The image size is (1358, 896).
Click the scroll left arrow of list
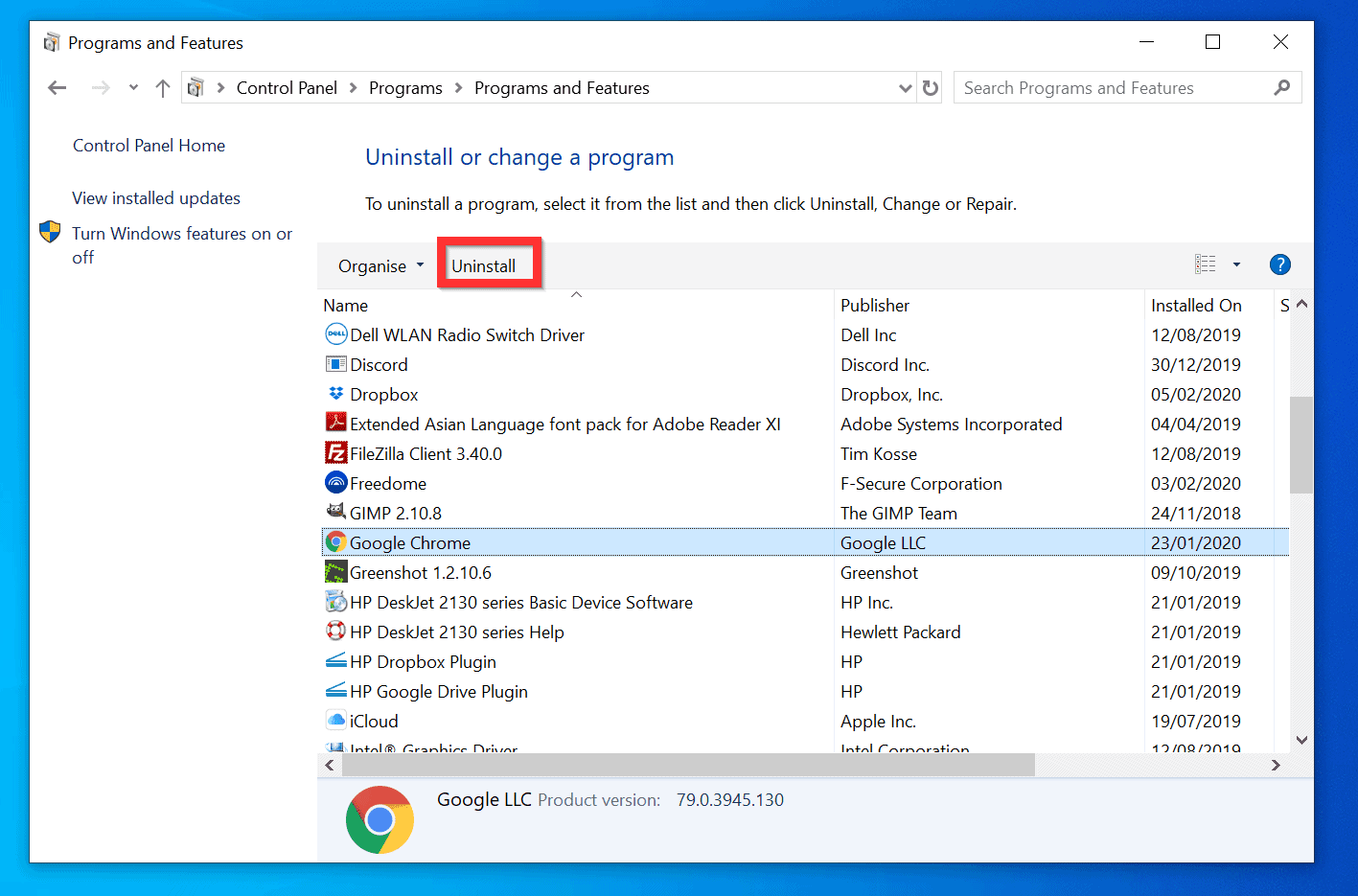[330, 765]
